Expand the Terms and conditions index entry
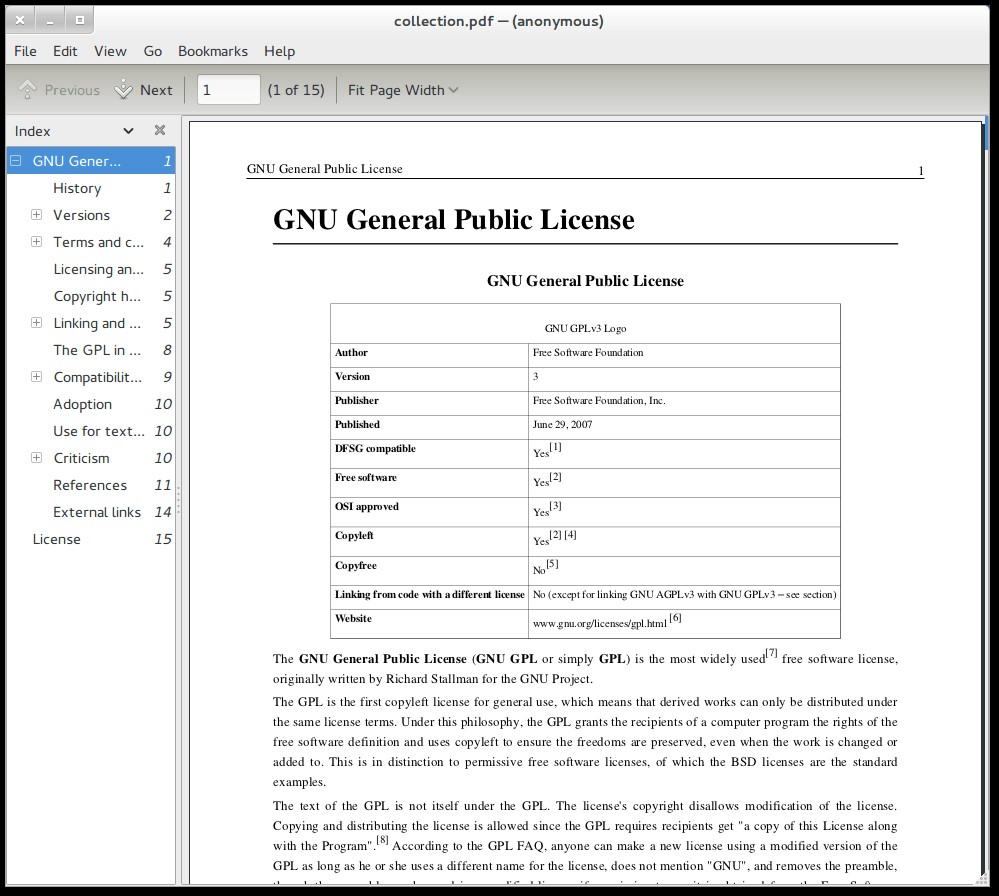 coord(36,242)
